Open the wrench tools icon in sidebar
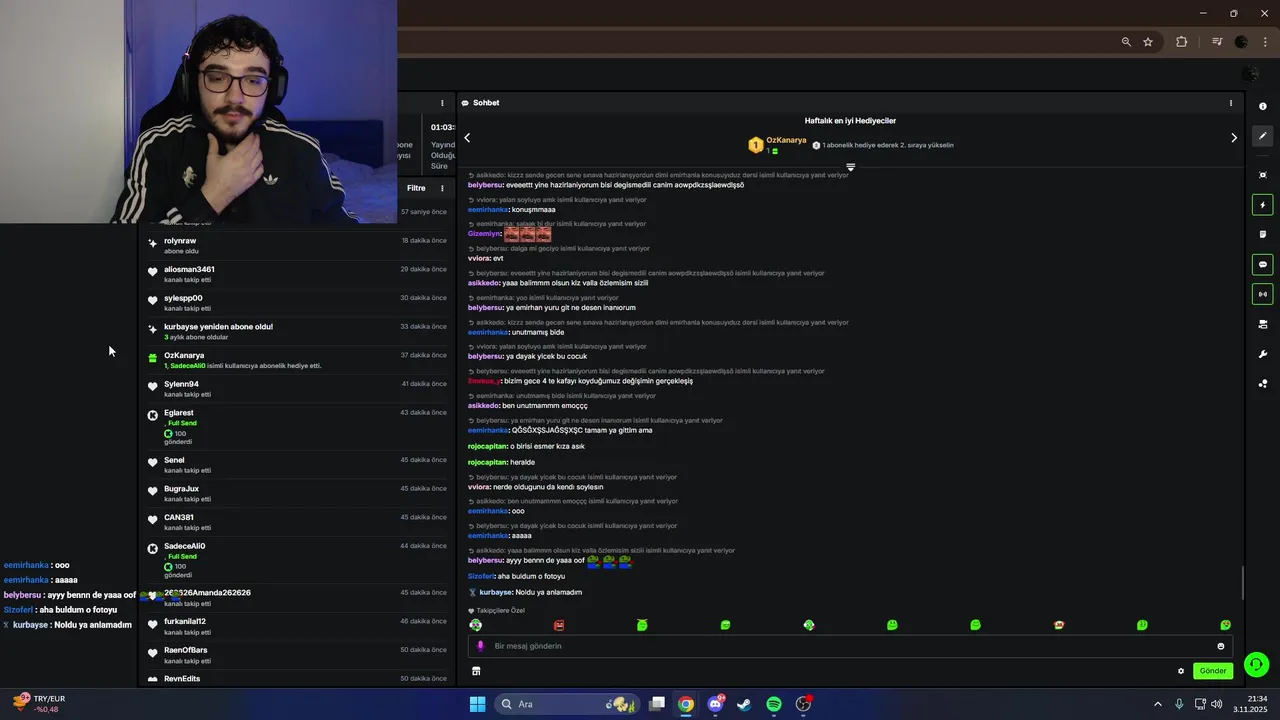Screen dimensions: 1280x720 click(x=1262, y=354)
